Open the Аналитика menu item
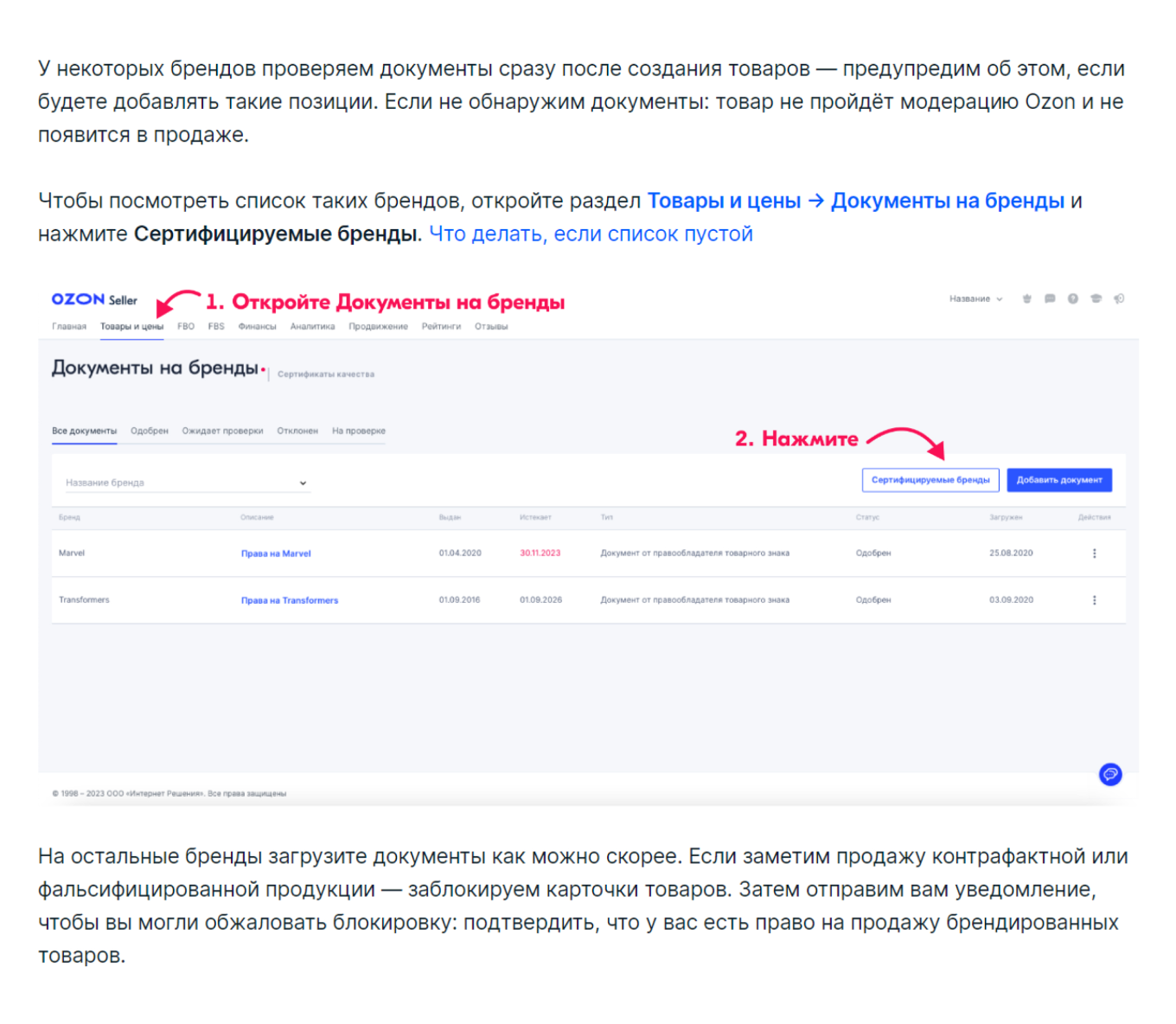The width and height of the screenshot is (1176, 1024). pos(312,326)
